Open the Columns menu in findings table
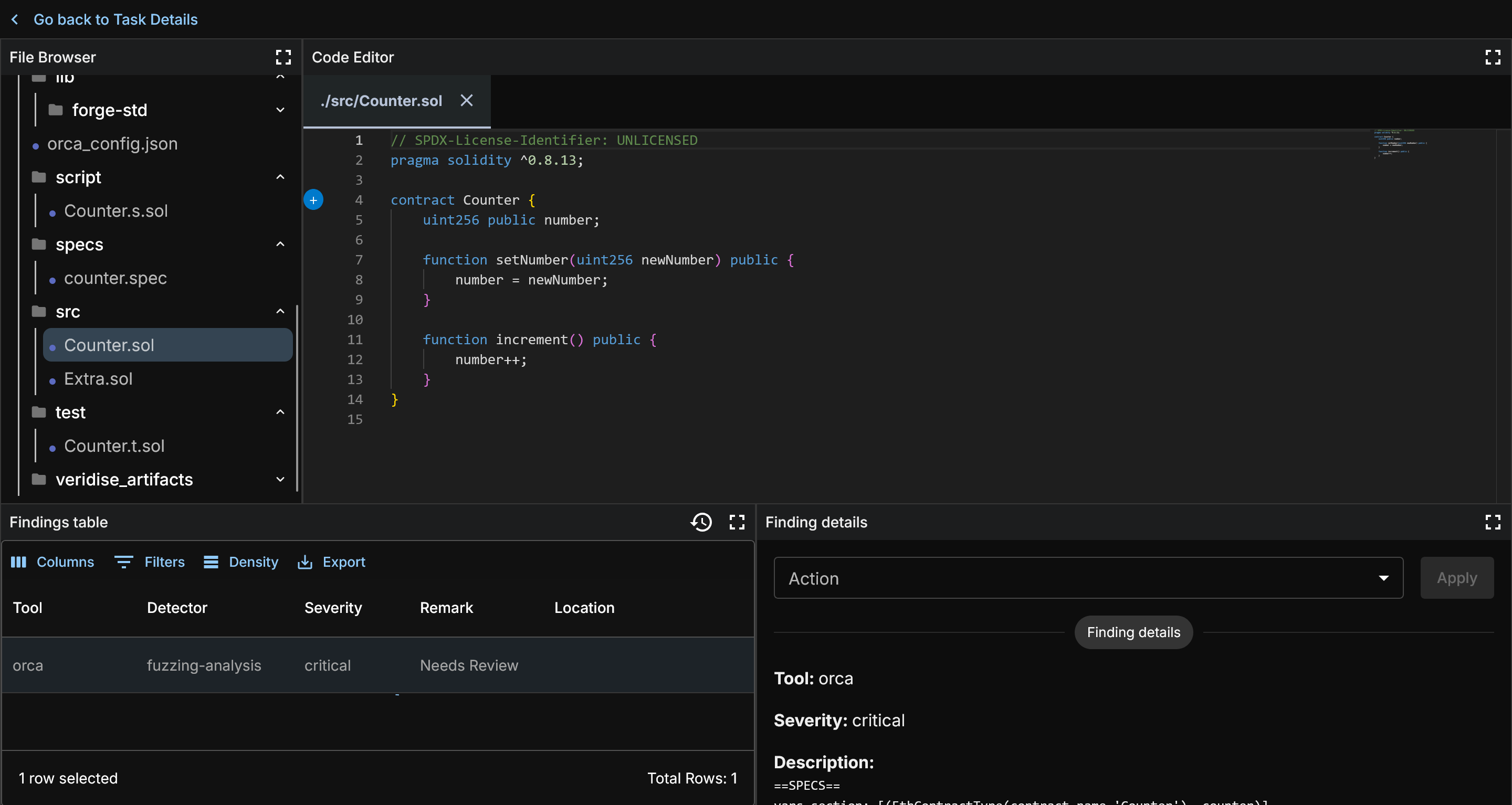The width and height of the screenshot is (1512, 805). tap(52, 562)
